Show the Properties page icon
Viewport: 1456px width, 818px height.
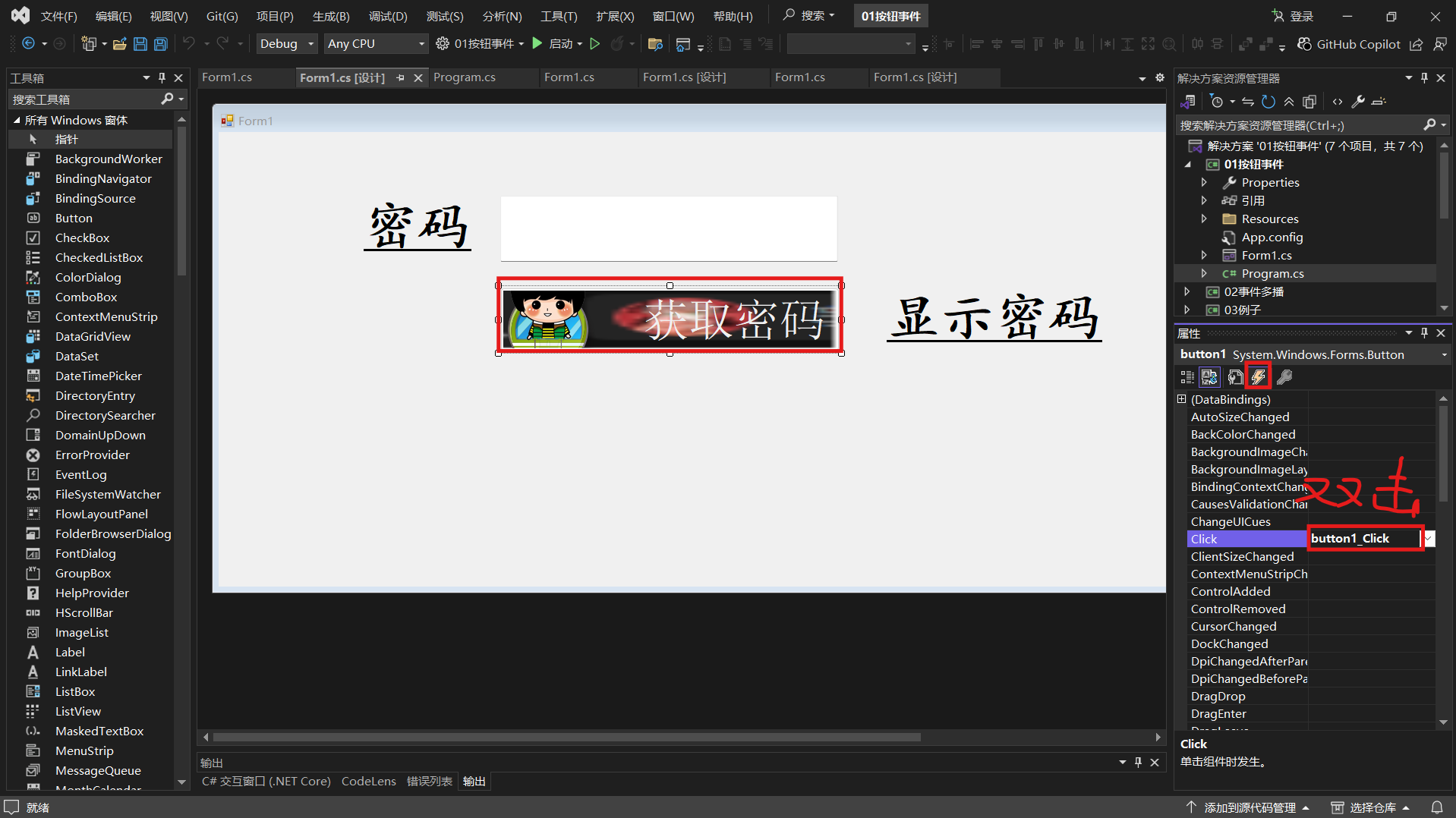tap(1235, 377)
